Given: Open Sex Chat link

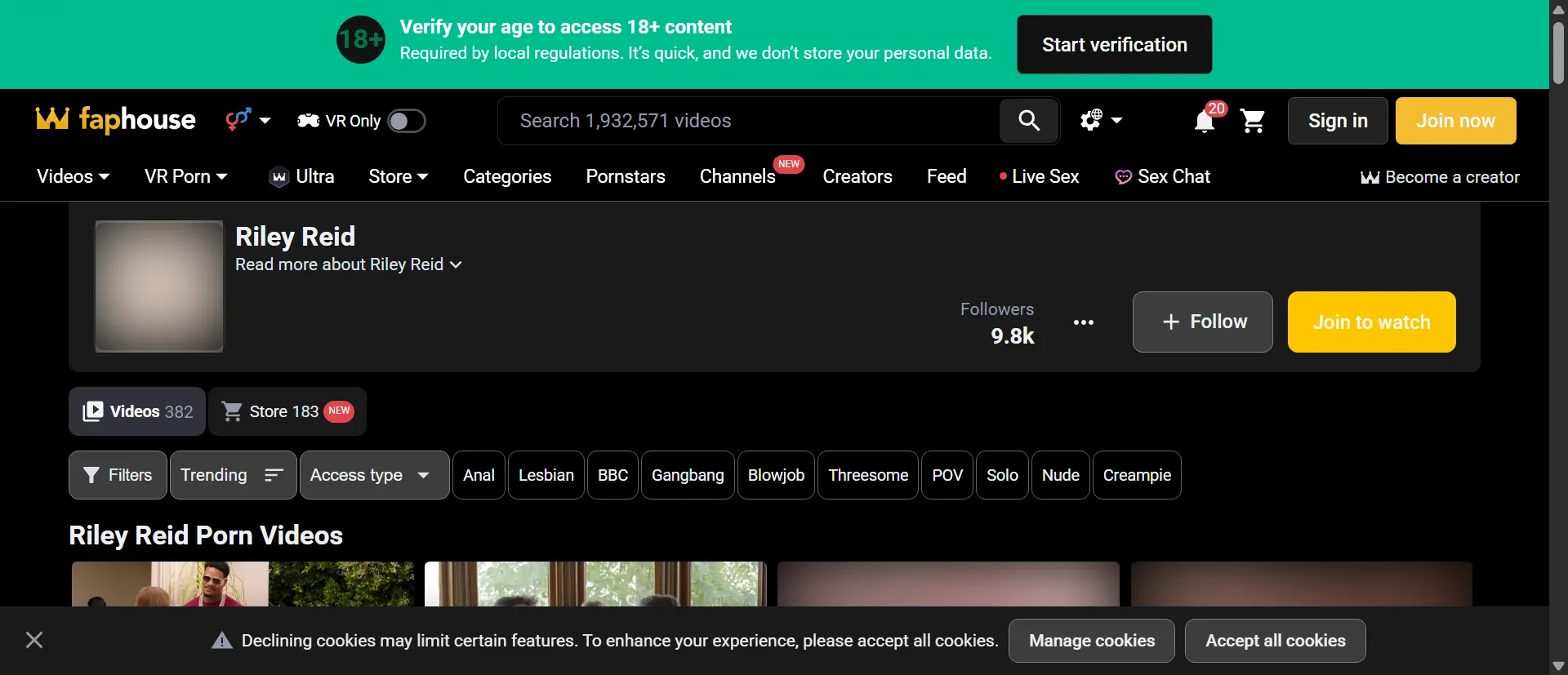Looking at the screenshot, I should pos(1163,176).
